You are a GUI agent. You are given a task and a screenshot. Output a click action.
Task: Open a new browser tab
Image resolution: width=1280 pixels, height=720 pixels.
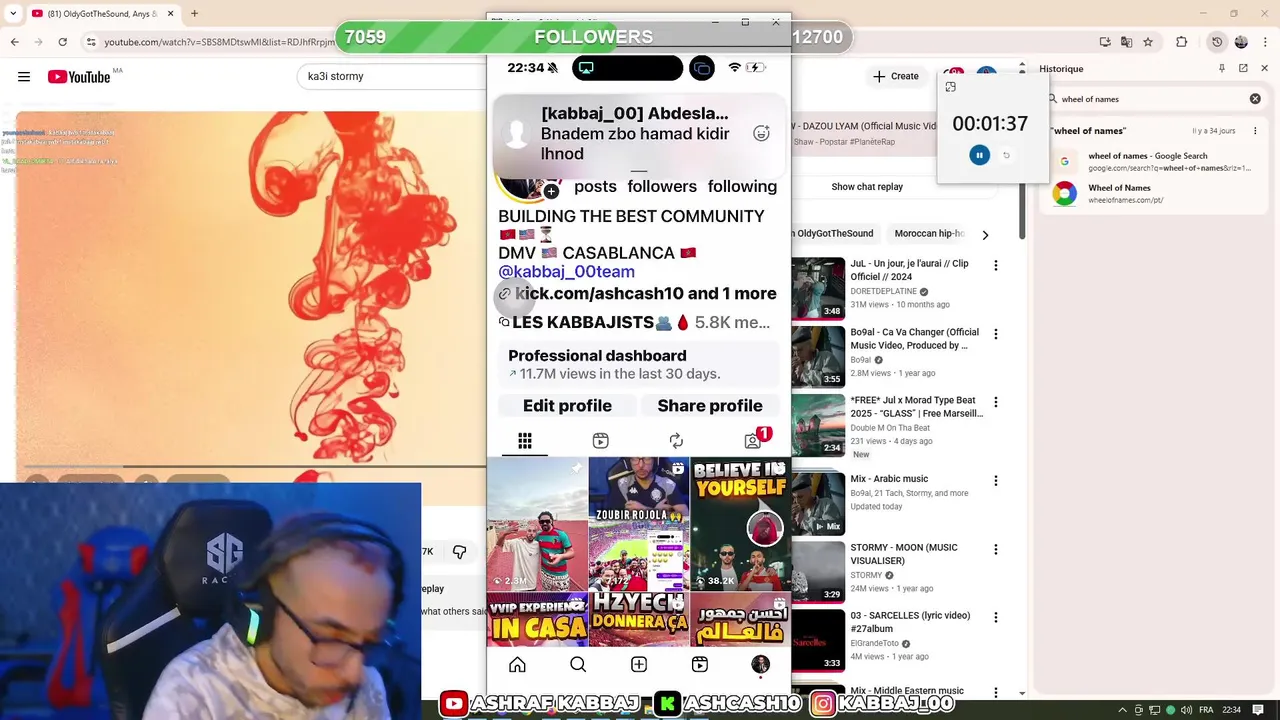pyautogui.click(x=194, y=14)
